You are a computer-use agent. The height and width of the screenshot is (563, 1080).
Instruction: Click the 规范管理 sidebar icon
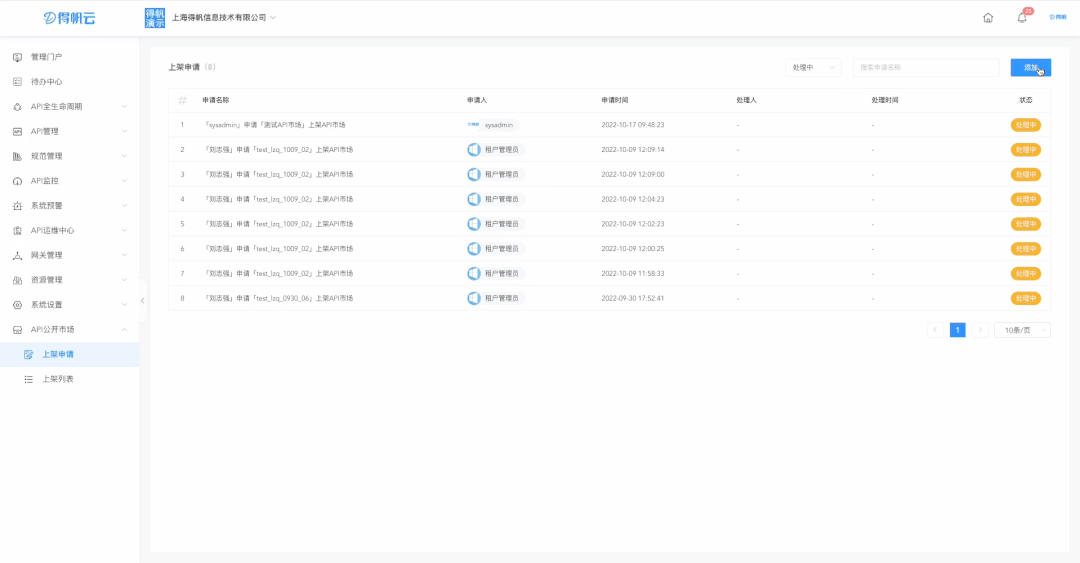click(17, 156)
